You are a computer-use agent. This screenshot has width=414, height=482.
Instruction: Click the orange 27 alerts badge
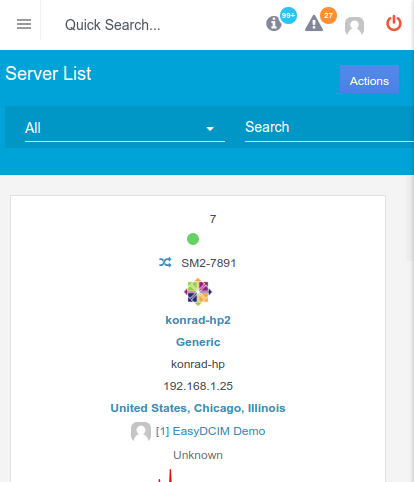tap(328, 15)
